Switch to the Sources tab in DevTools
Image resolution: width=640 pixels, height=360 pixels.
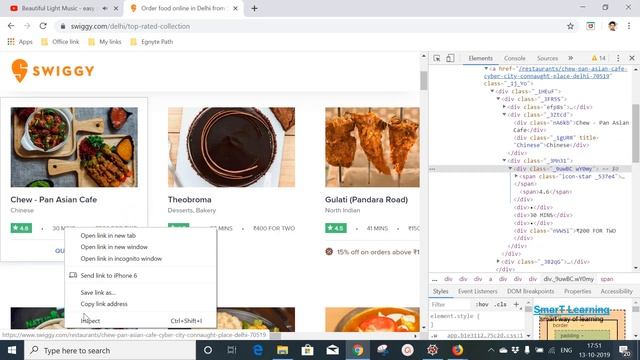tap(547, 58)
